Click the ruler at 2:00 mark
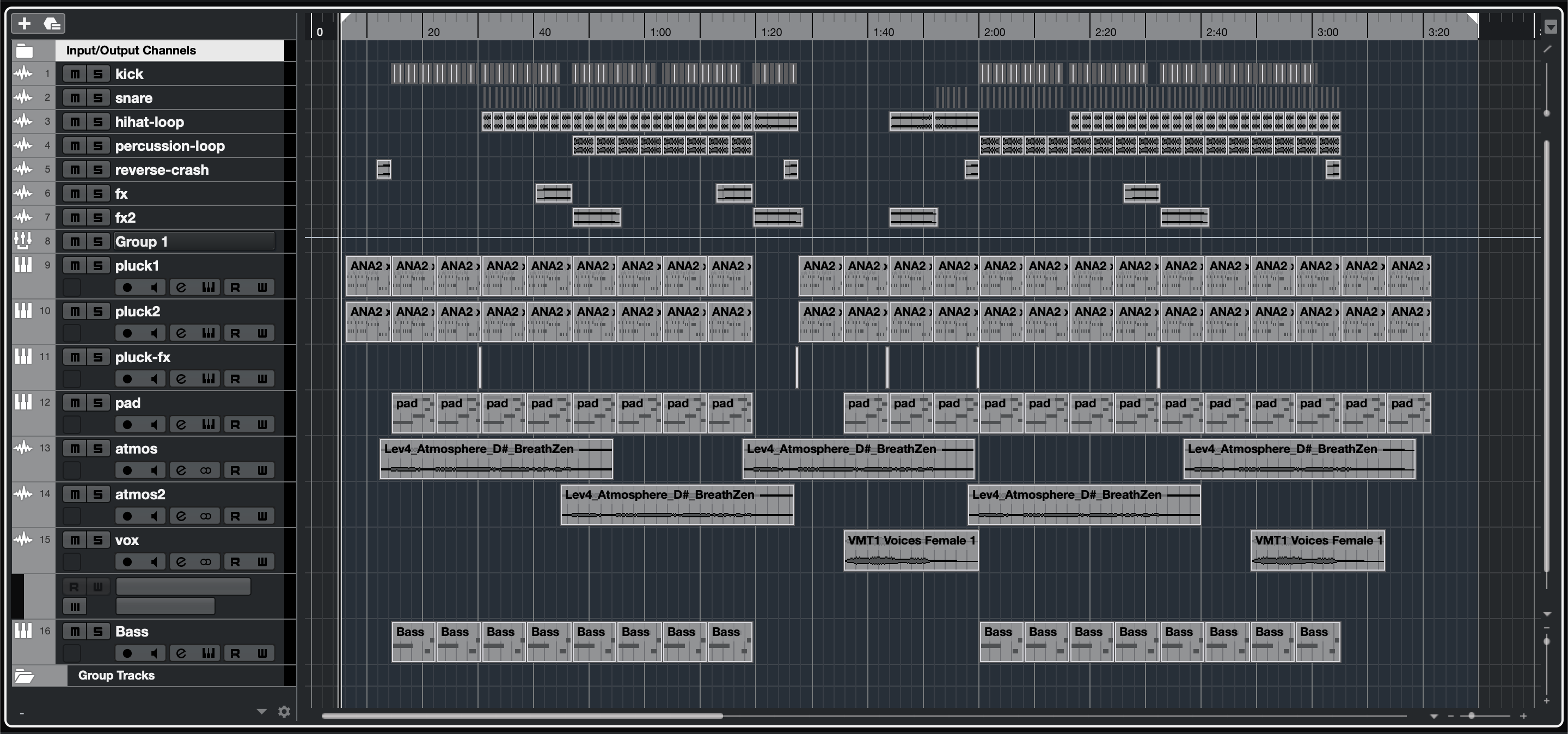Image resolution: width=1568 pixels, height=734 pixels. point(994,32)
